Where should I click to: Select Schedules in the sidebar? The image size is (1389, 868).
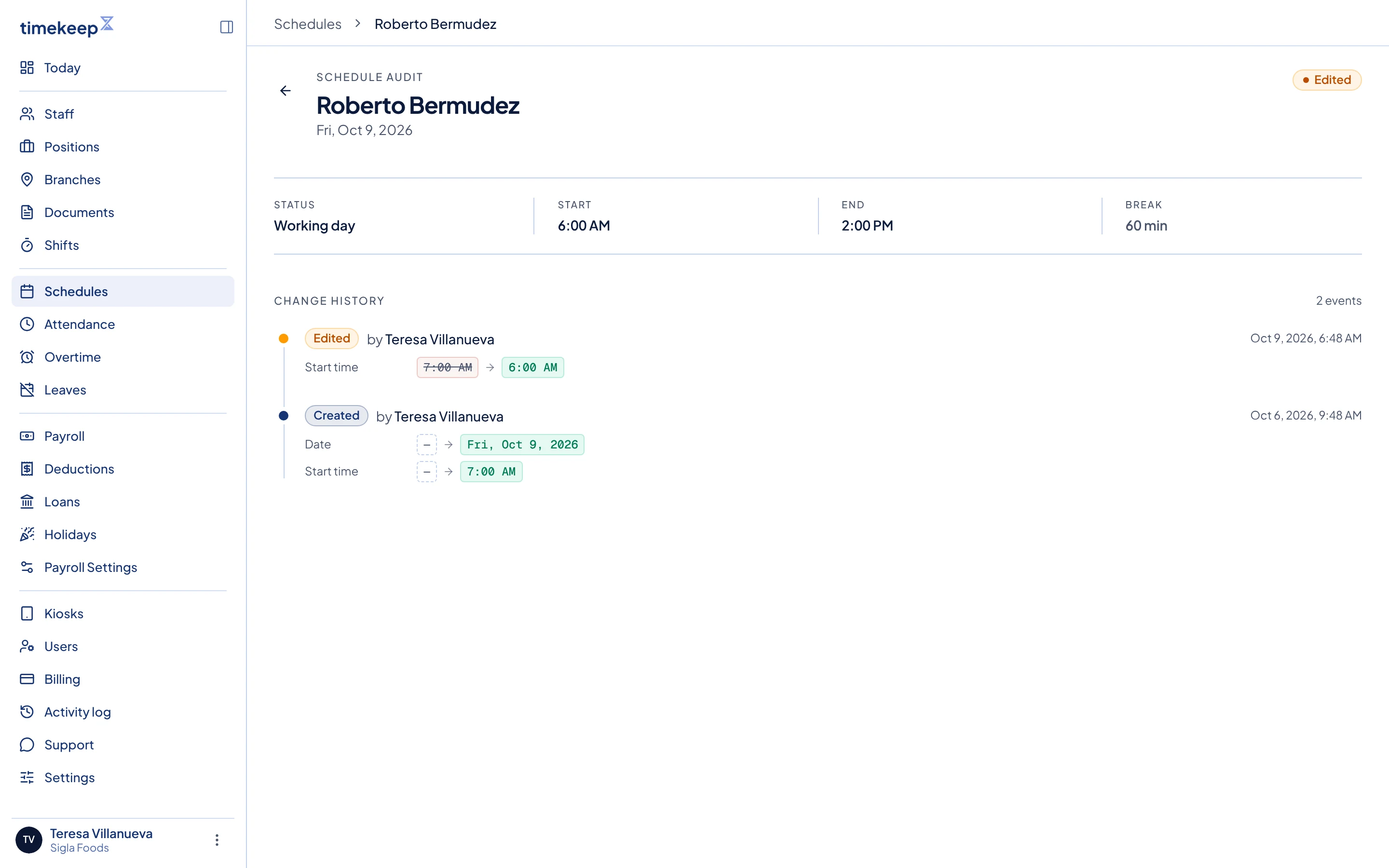tap(123, 291)
